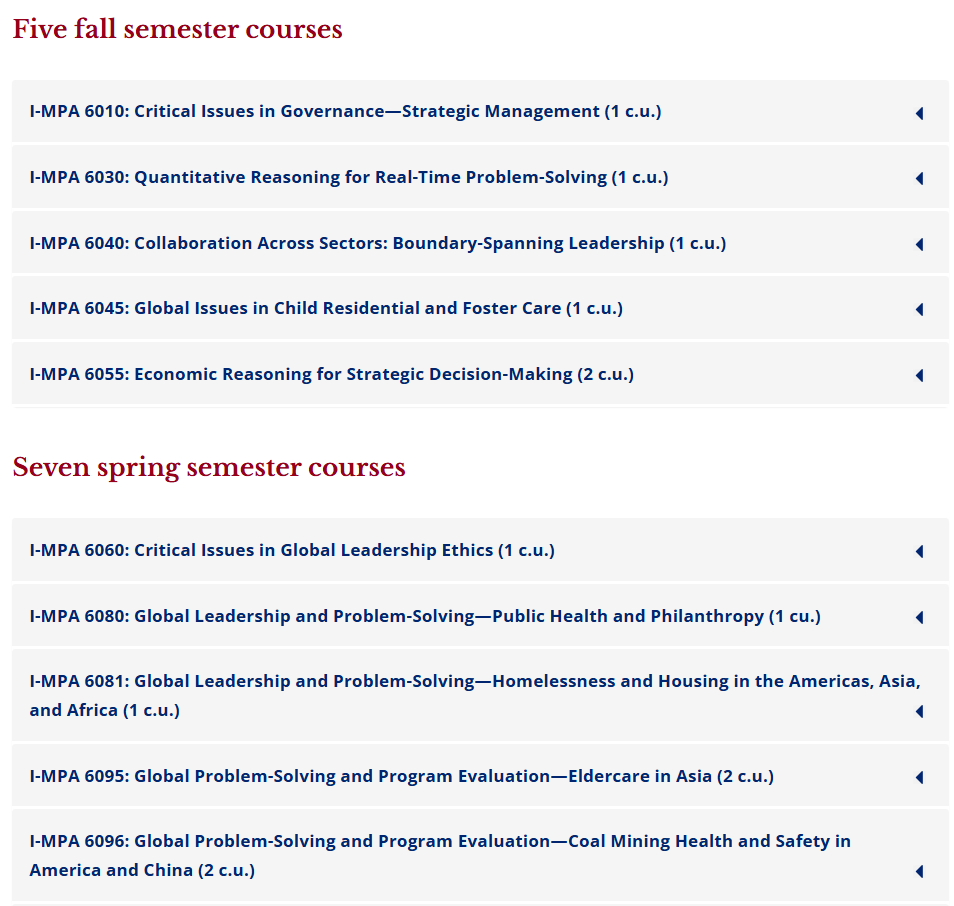Click the Seven spring semester courses heading
The width and height of the screenshot is (954, 906).
click(x=209, y=468)
